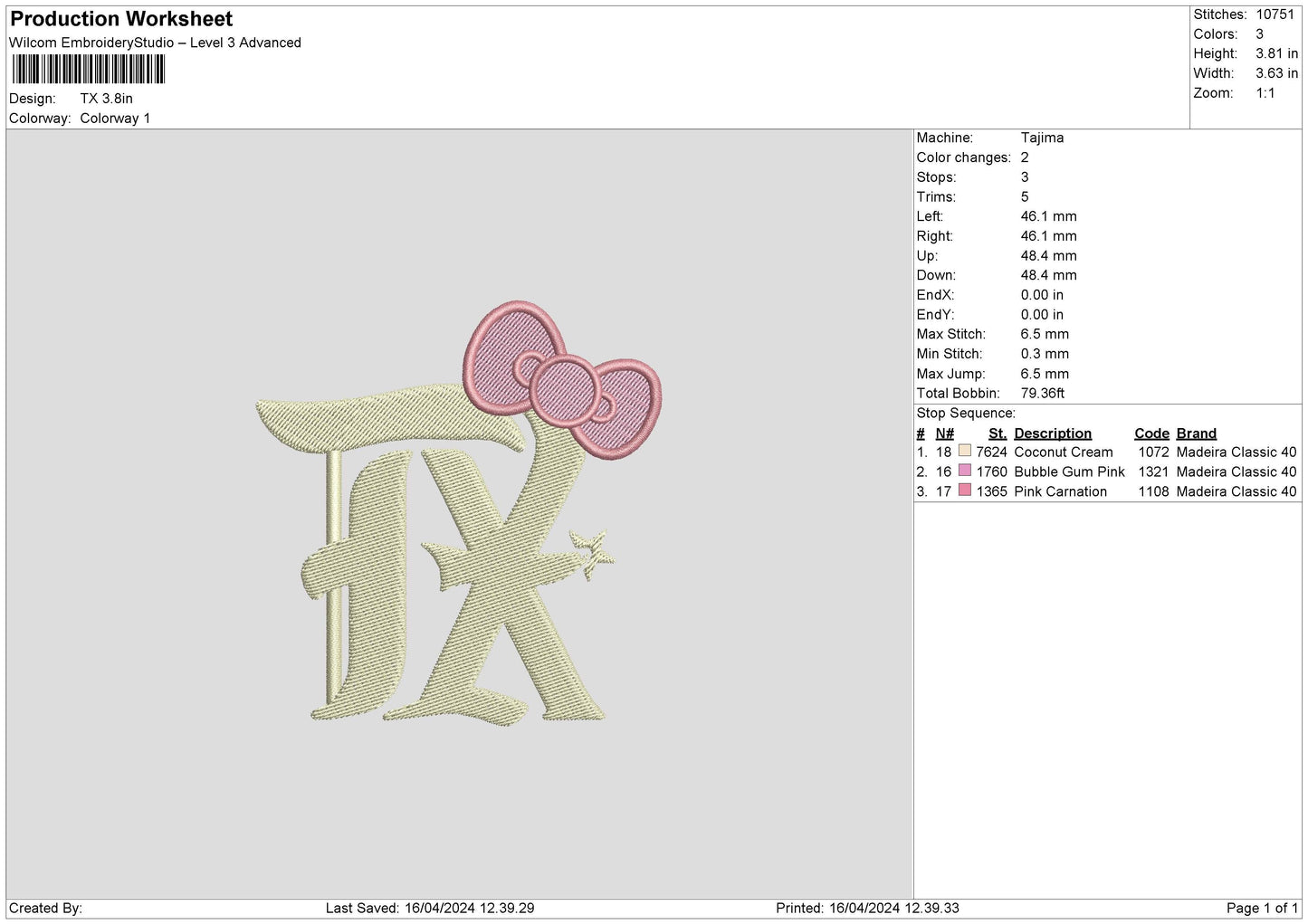
Task: Click thread code '1072'
Action: 1153,452
